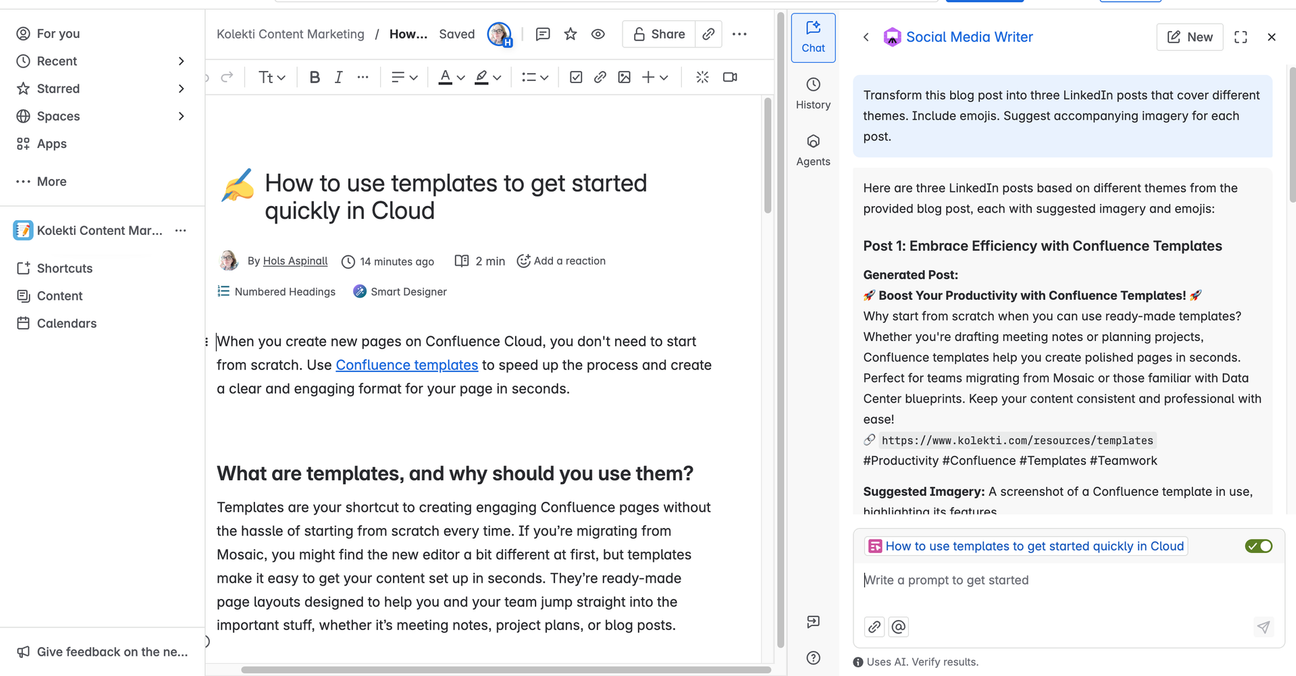Copy page link icon next to Share
The image size is (1296, 676).
[x=709, y=34]
